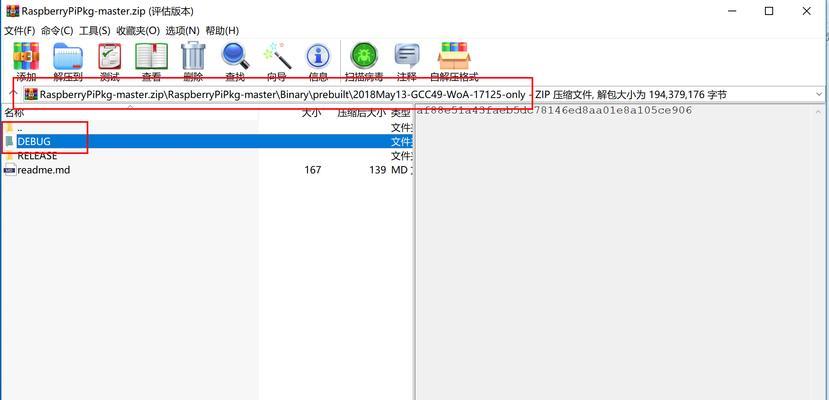Click the View (查看) book icon

pyautogui.click(x=151, y=56)
